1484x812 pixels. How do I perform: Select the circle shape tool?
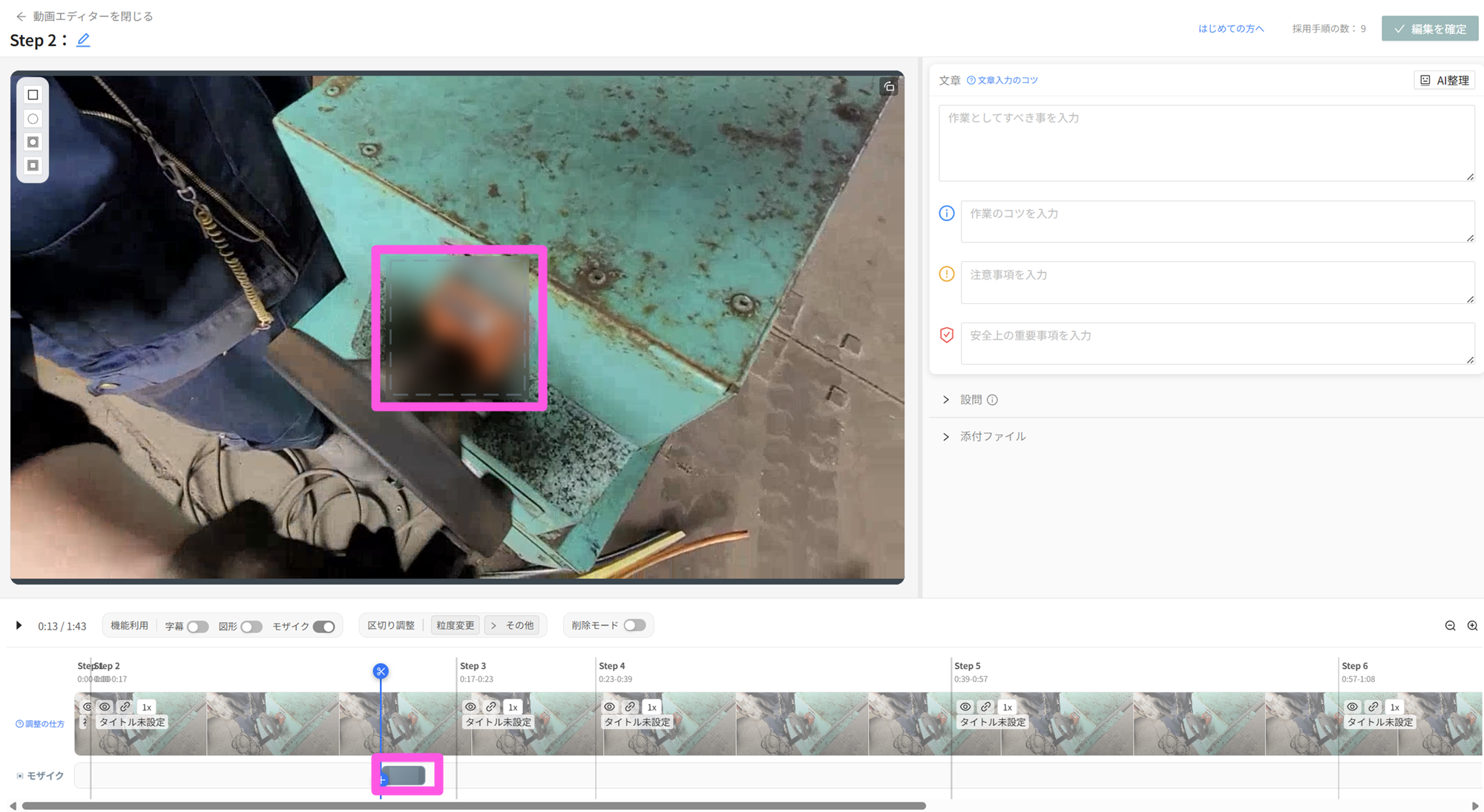[x=33, y=119]
